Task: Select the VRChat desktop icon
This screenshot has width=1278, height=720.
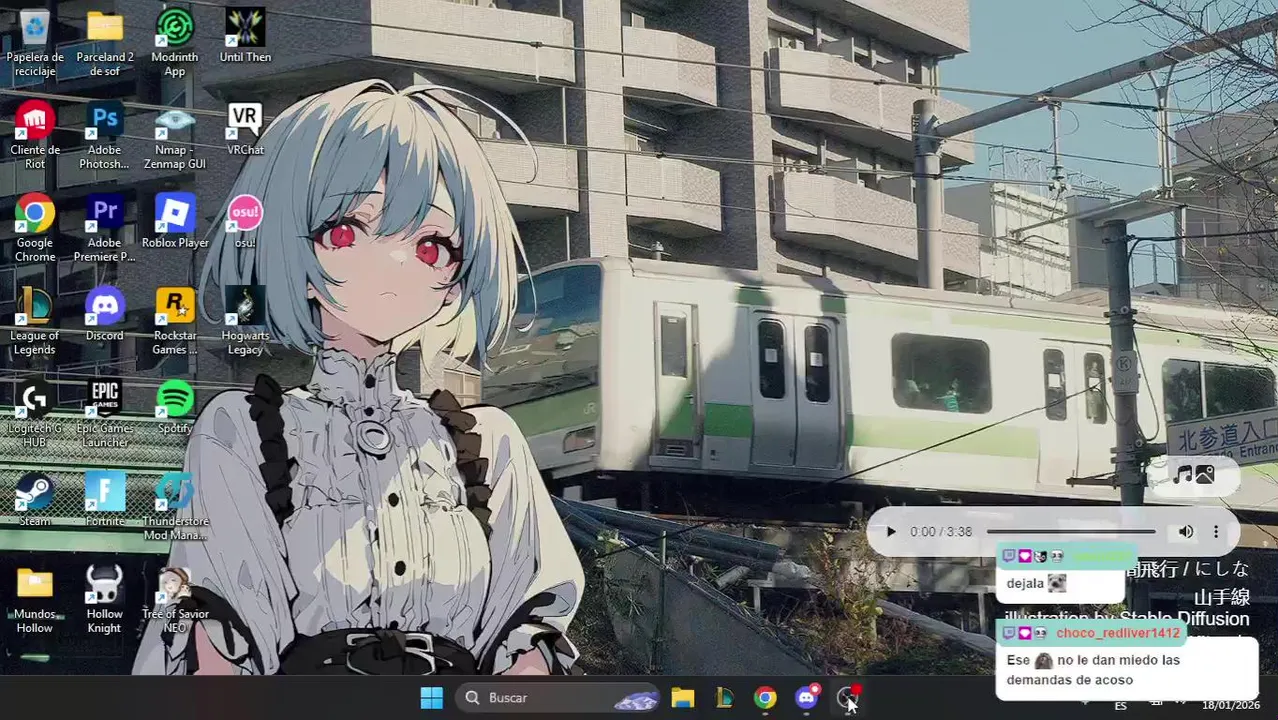Action: pos(245,129)
